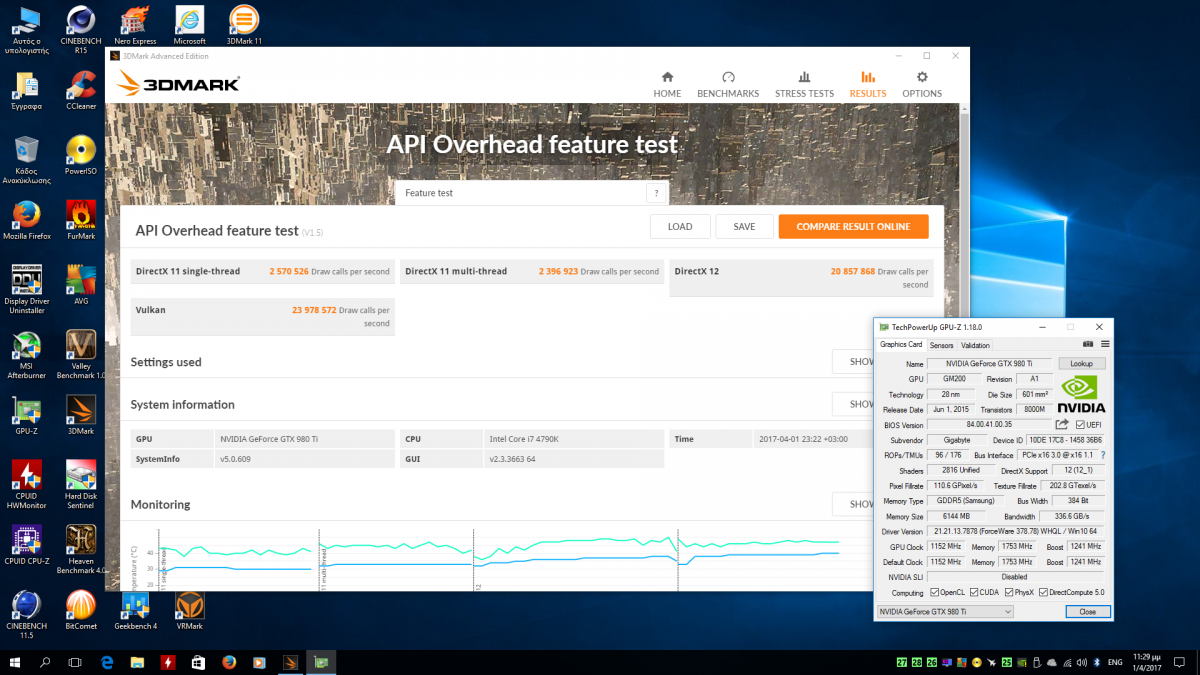
Task: Open the GPU selection dropdown in GPU-Z
Action: point(945,611)
